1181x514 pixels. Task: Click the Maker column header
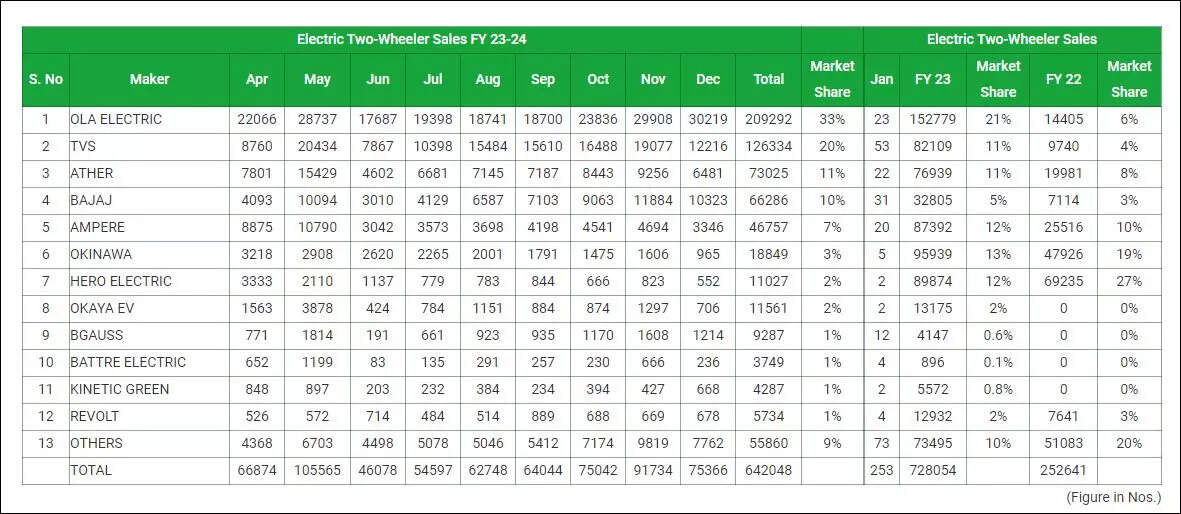(149, 79)
